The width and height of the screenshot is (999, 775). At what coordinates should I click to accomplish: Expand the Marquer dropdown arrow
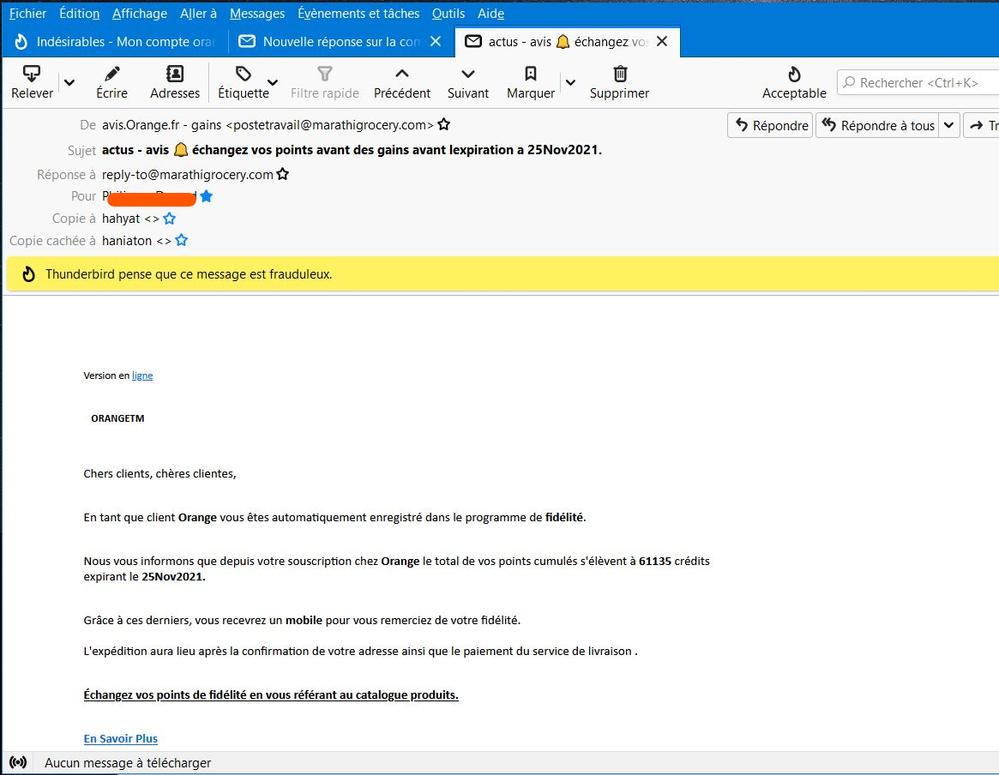(x=570, y=83)
